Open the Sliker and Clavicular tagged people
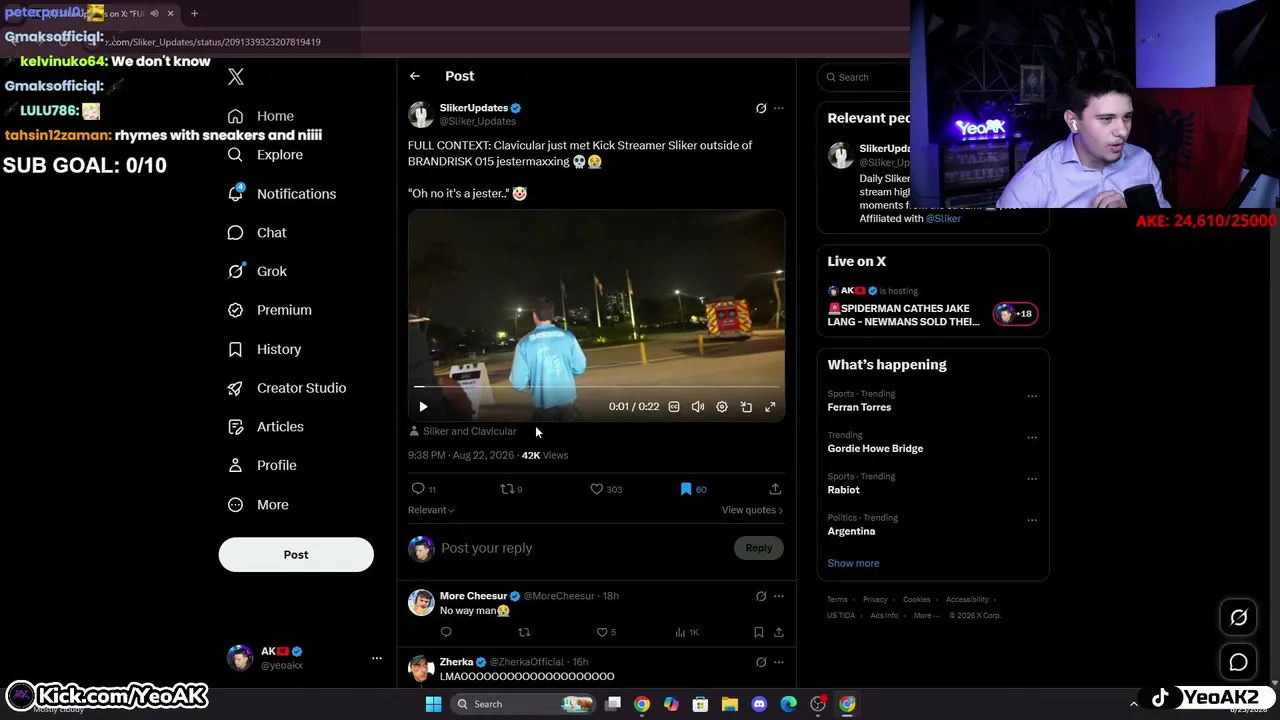Screen dimensions: 1280x720 [x=462, y=431]
